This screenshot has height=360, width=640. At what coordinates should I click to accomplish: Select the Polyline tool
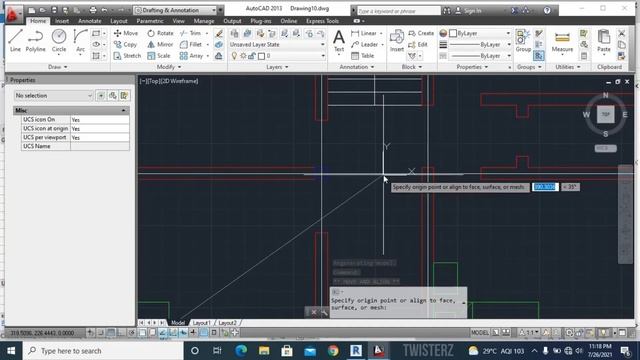point(36,40)
